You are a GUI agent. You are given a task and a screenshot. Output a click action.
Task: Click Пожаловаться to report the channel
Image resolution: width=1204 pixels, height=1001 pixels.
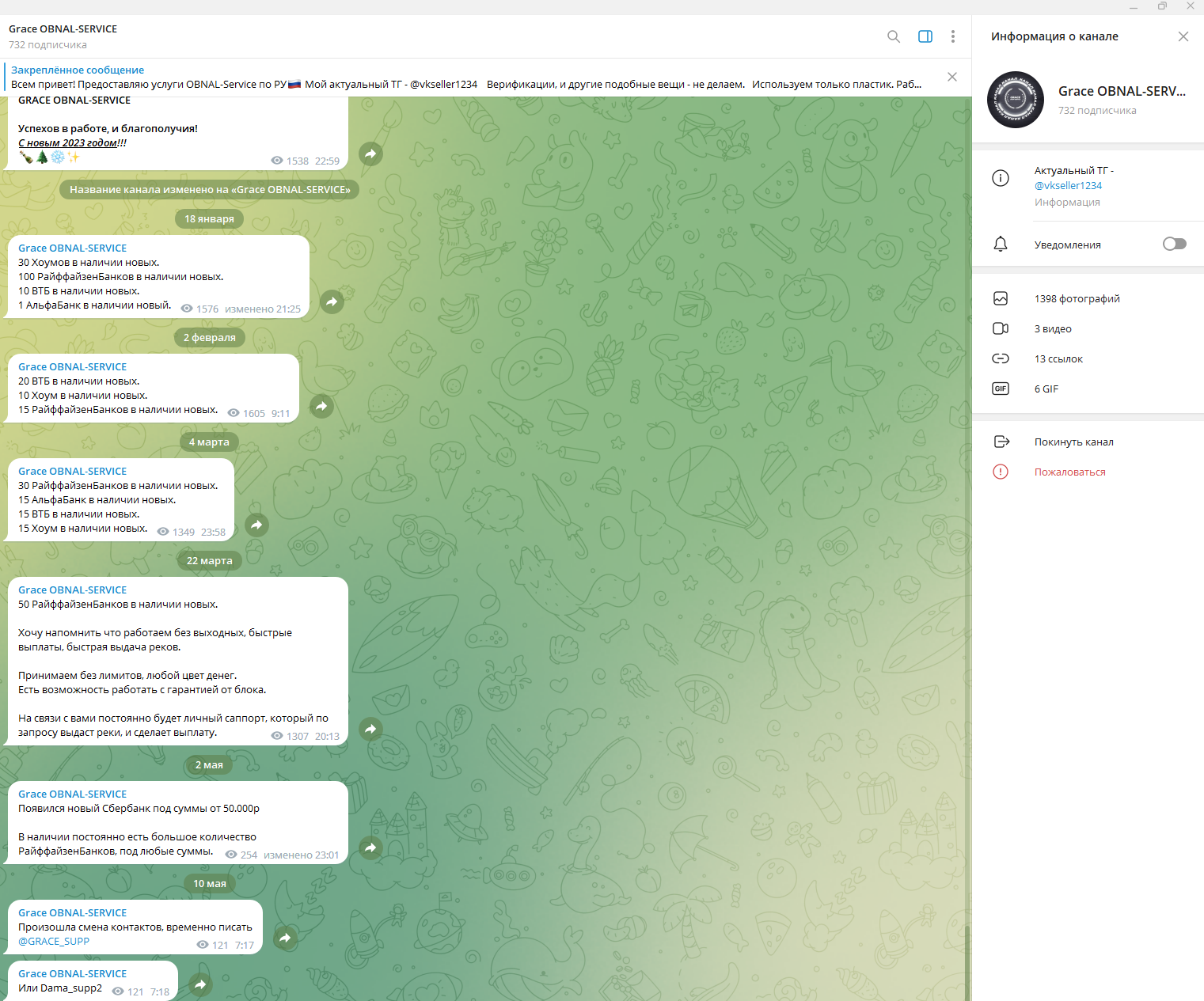pos(1069,472)
